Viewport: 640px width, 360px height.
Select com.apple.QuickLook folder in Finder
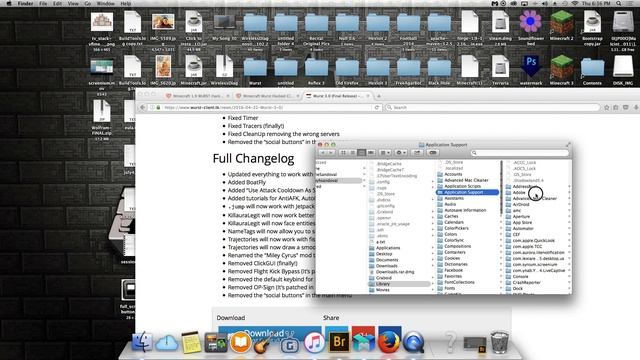(533, 240)
